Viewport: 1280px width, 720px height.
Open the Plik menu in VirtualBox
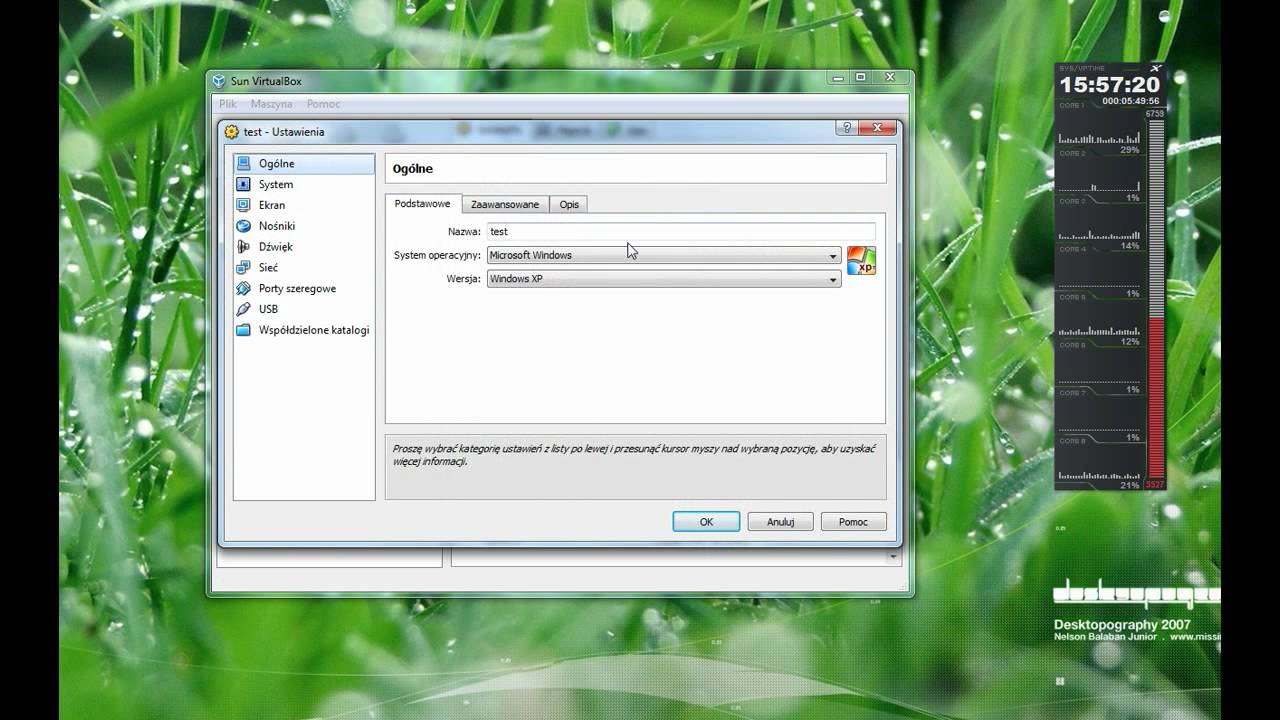[x=228, y=104]
